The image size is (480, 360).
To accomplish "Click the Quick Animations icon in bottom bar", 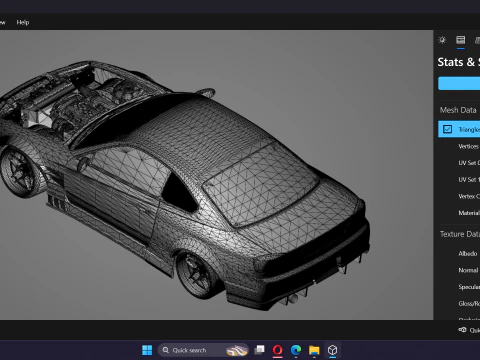I will tap(462, 330).
